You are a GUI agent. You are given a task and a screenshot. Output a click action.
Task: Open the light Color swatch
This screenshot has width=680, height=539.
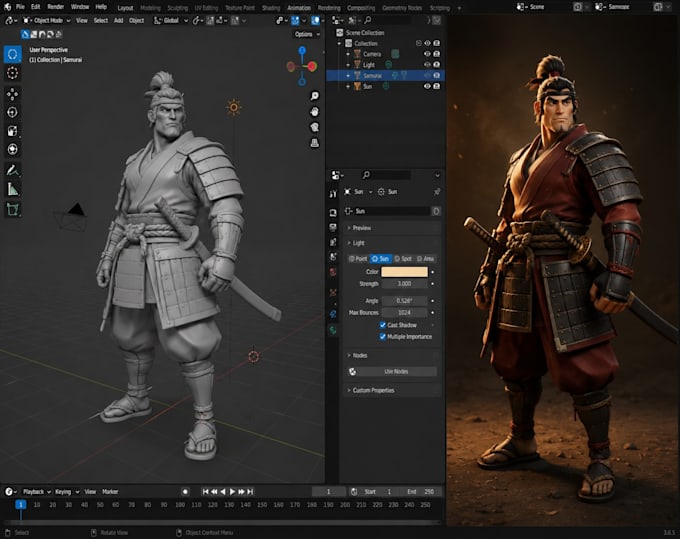tap(404, 272)
